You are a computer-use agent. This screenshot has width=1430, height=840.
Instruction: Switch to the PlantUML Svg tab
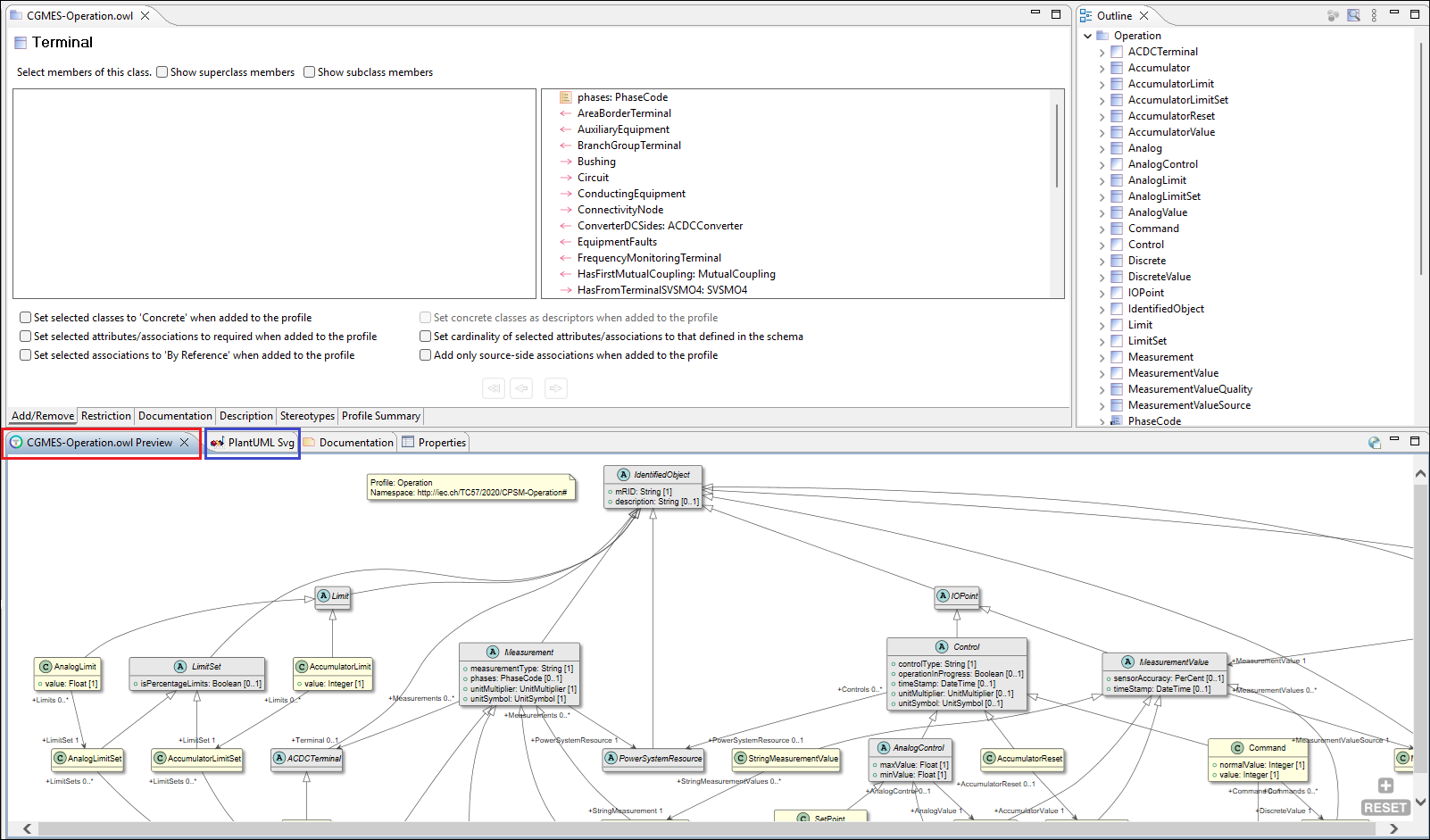(x=253, y=442)
